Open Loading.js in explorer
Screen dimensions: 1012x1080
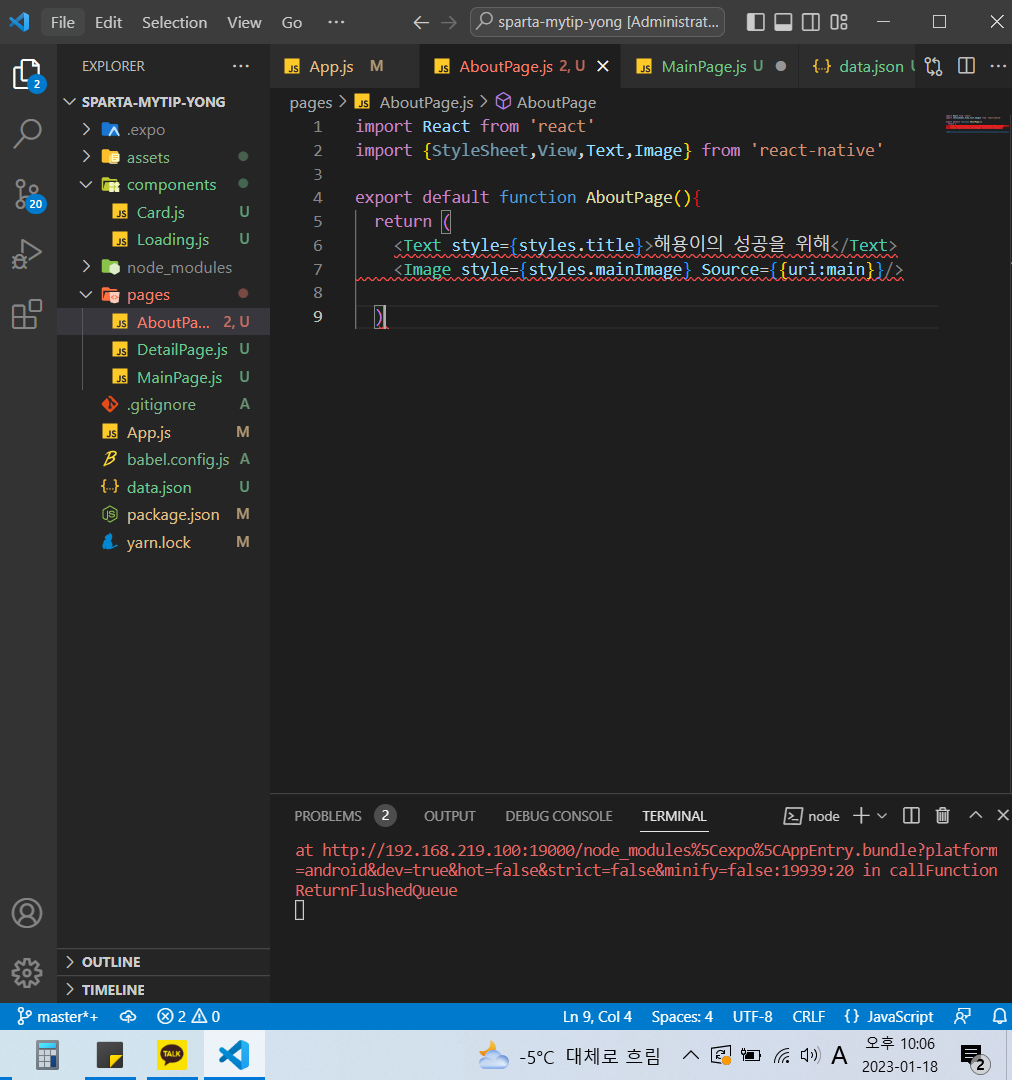163,240
